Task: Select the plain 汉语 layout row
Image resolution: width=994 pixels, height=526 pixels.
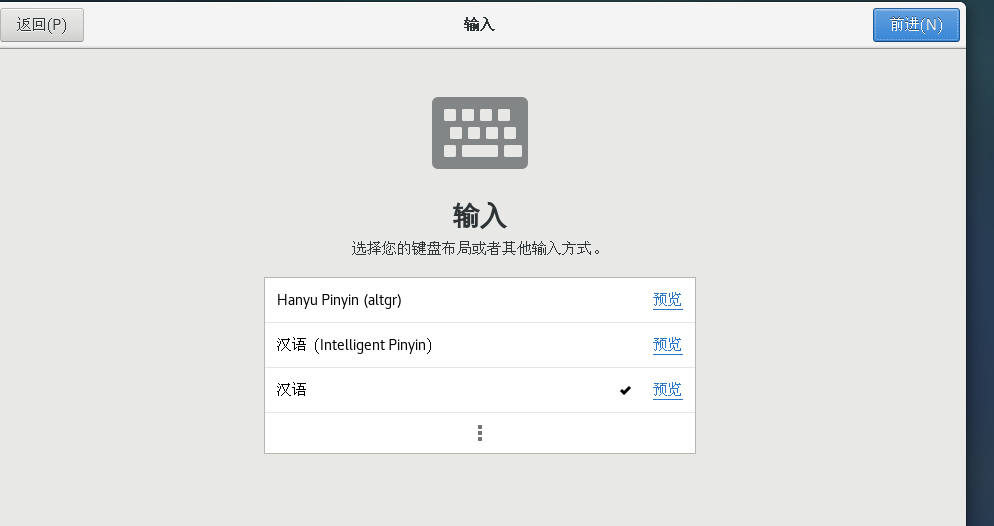Action: coord(480,390)
